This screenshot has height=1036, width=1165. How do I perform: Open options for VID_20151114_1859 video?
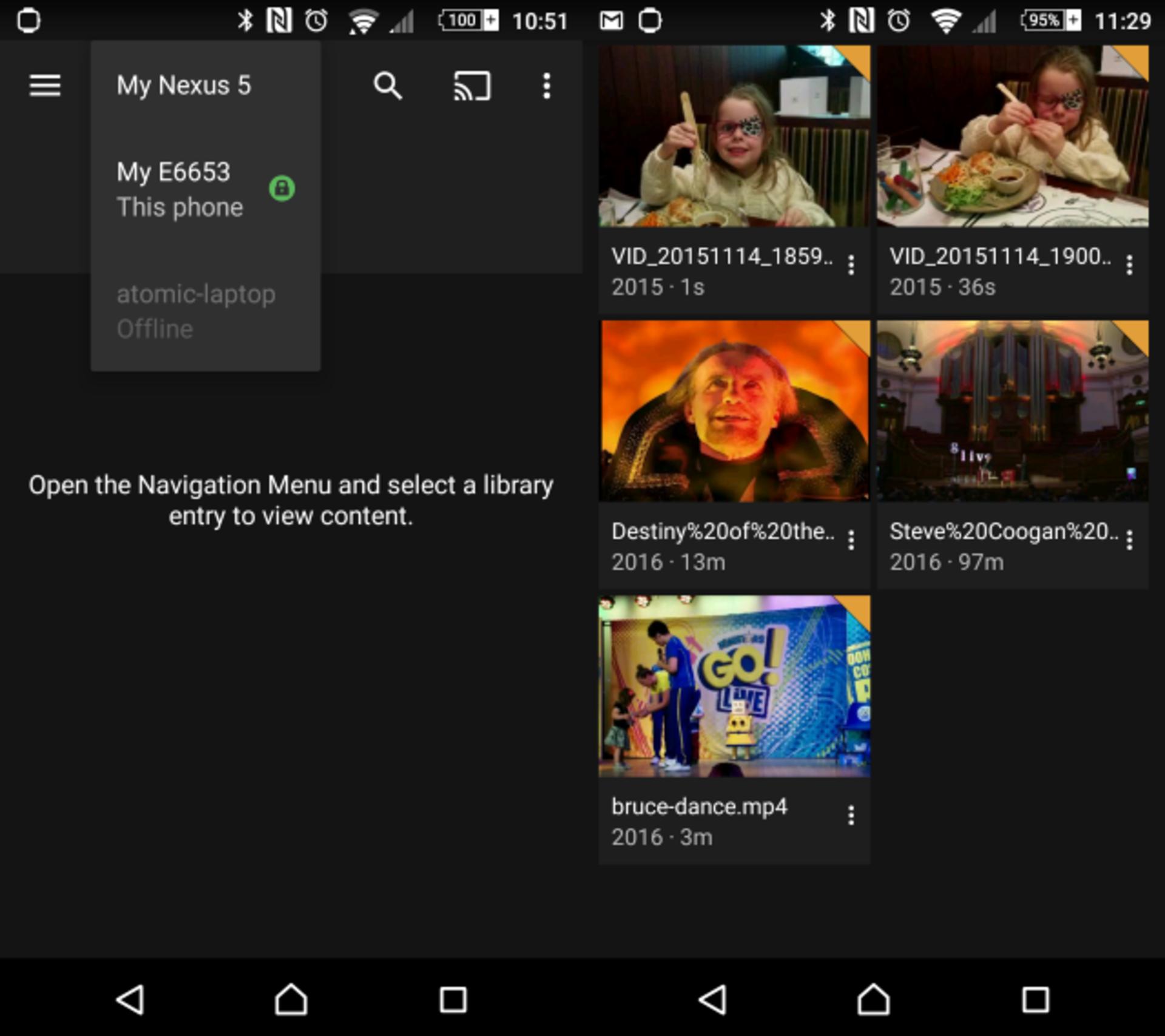851,265
